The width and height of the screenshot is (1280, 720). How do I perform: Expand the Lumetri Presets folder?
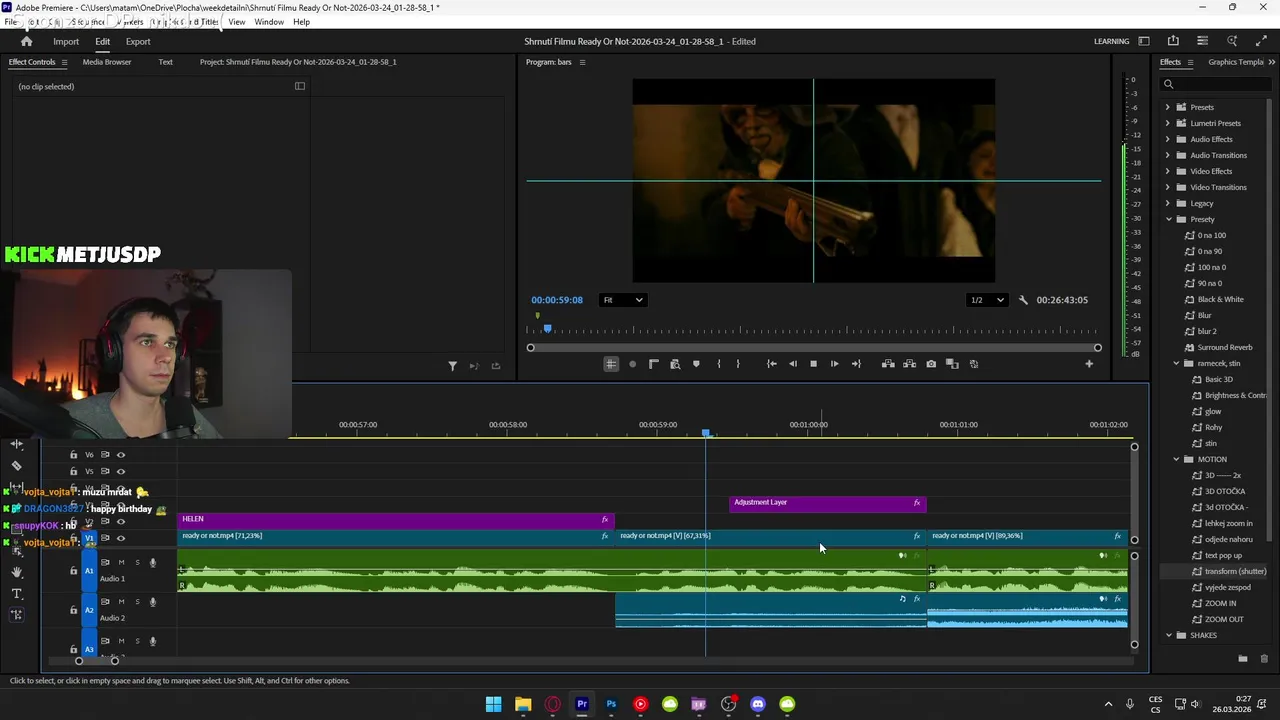[x=1167, y=123]
